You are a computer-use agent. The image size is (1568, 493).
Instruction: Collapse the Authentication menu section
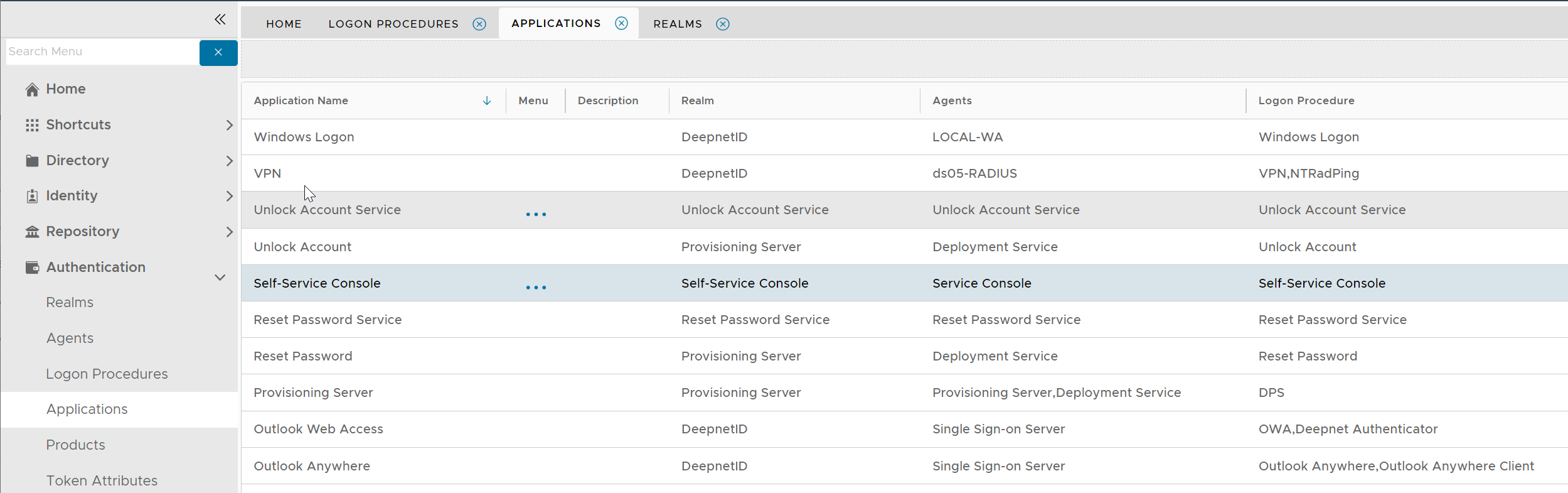coord(220,277)
